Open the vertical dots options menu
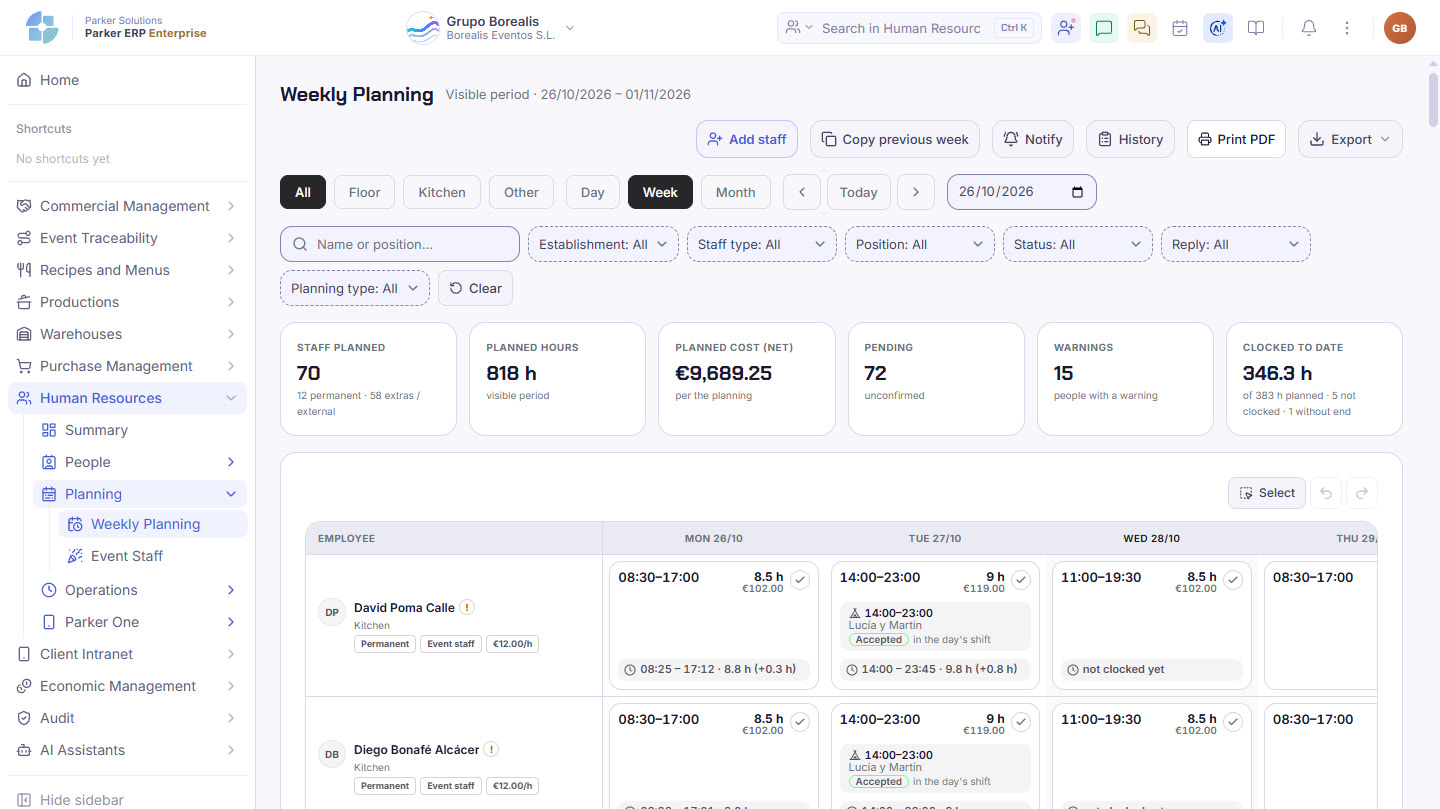 [1347, 28]
